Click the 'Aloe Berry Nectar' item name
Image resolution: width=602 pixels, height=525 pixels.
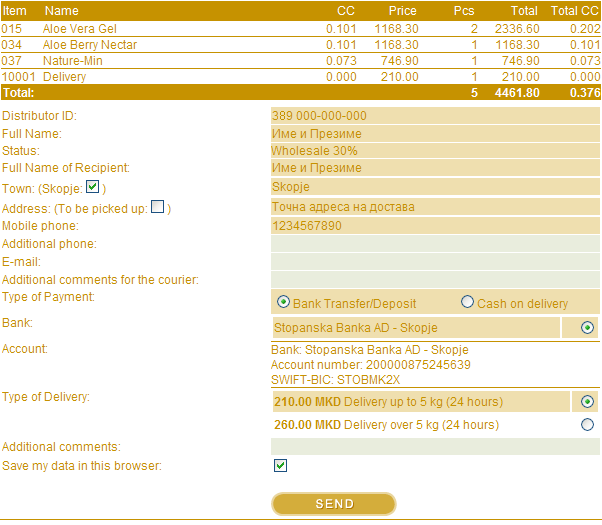[x=90, y=45]
